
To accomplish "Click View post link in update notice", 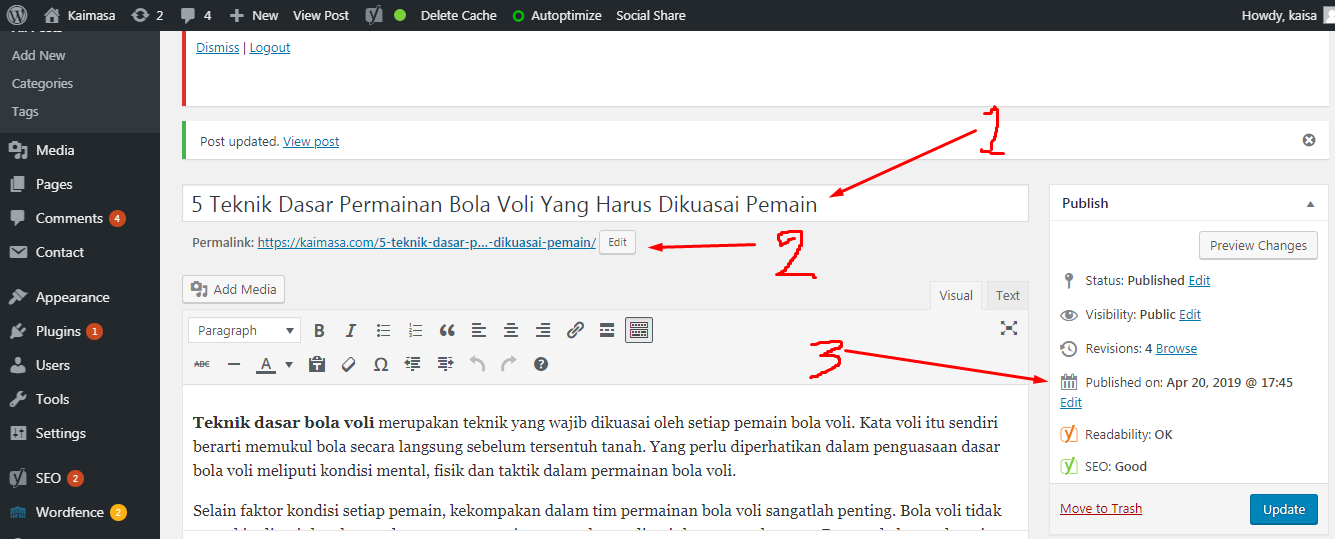I will [311, 142].
